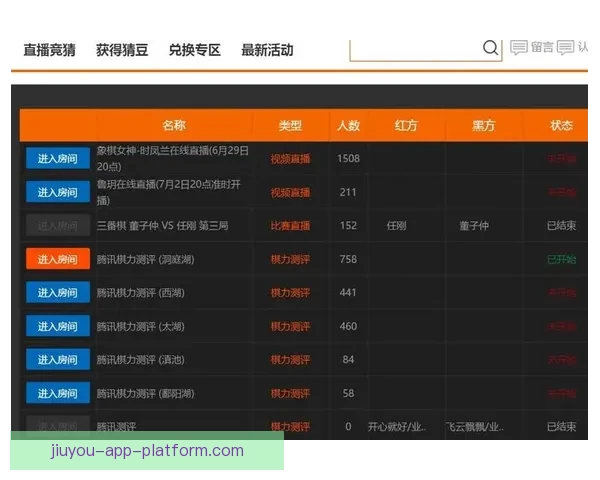Open the 直播竞猜 tab
This screenshot has width=600, height=480.
click(49, 50)
